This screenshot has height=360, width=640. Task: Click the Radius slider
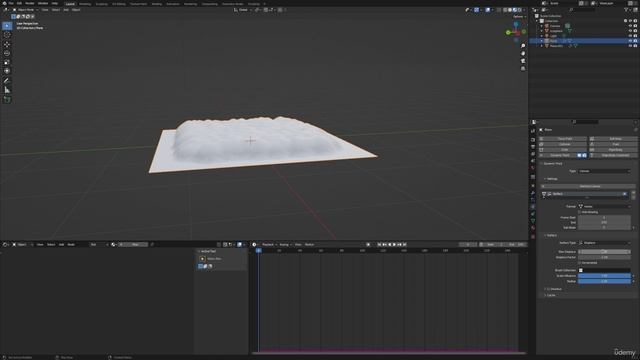pos(604,281)
